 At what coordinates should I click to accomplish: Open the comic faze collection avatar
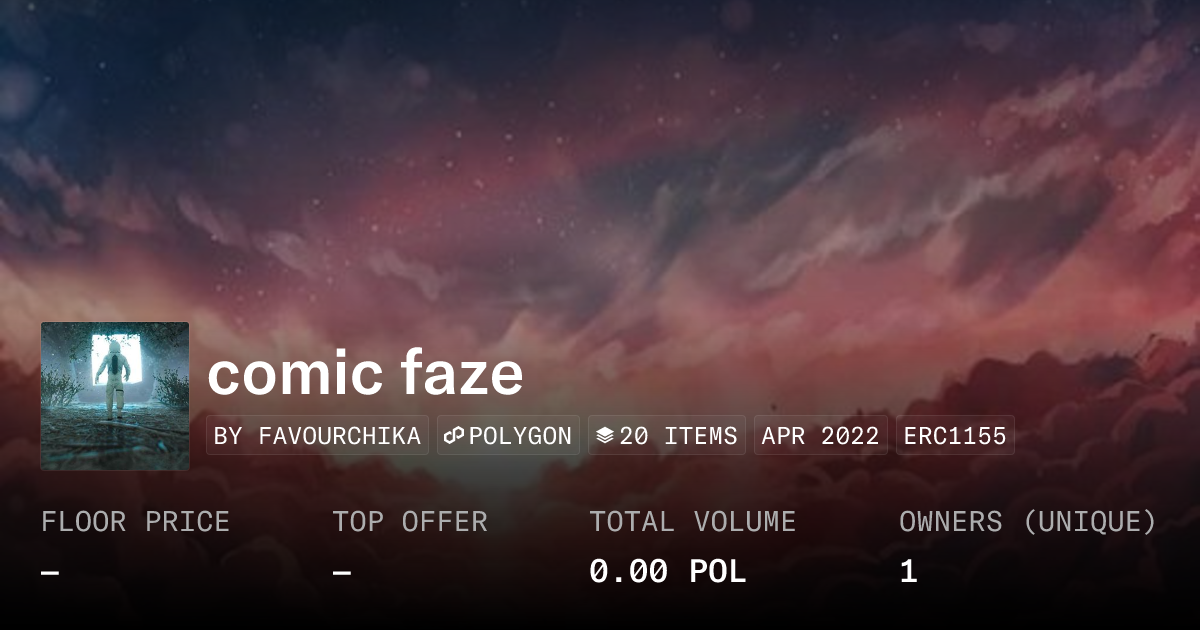(x=115, y=396)
